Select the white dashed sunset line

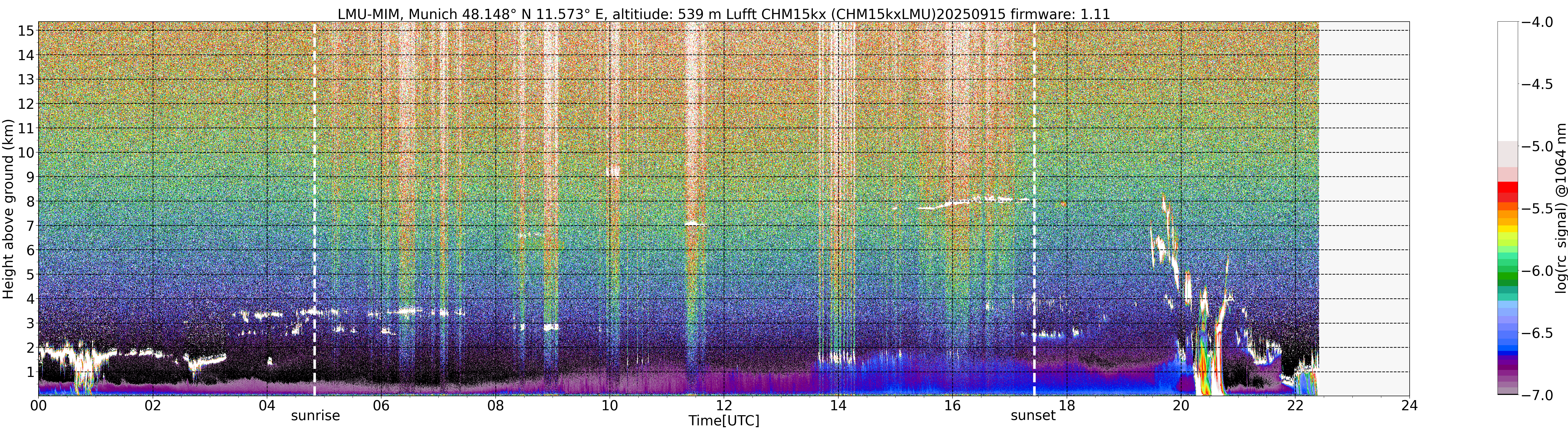tap(1034, 209)
